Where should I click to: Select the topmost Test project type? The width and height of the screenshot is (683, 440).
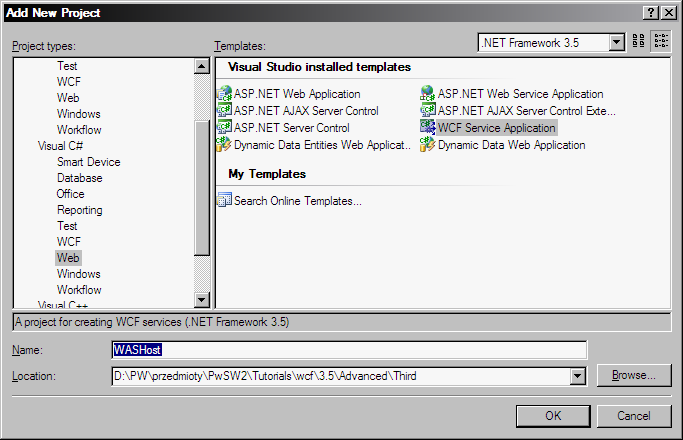pos(67,66)
